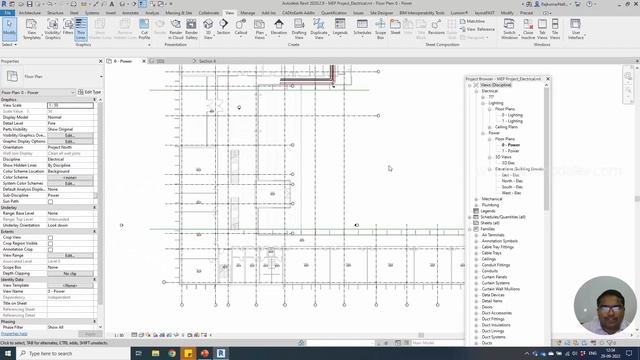Switch to the Systems ribbon tab
640x360 pixels.
tap(92, 13)
